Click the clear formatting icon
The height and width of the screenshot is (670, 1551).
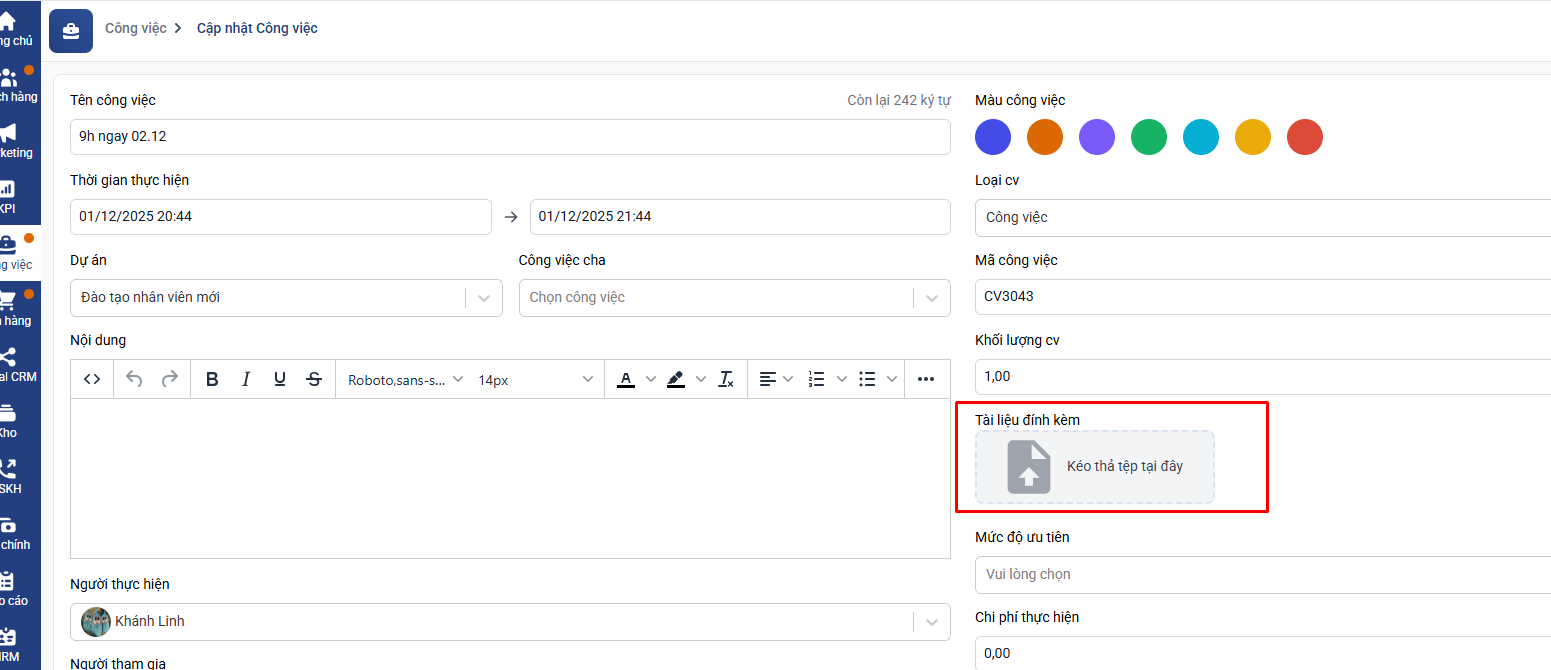pos(727,379)
